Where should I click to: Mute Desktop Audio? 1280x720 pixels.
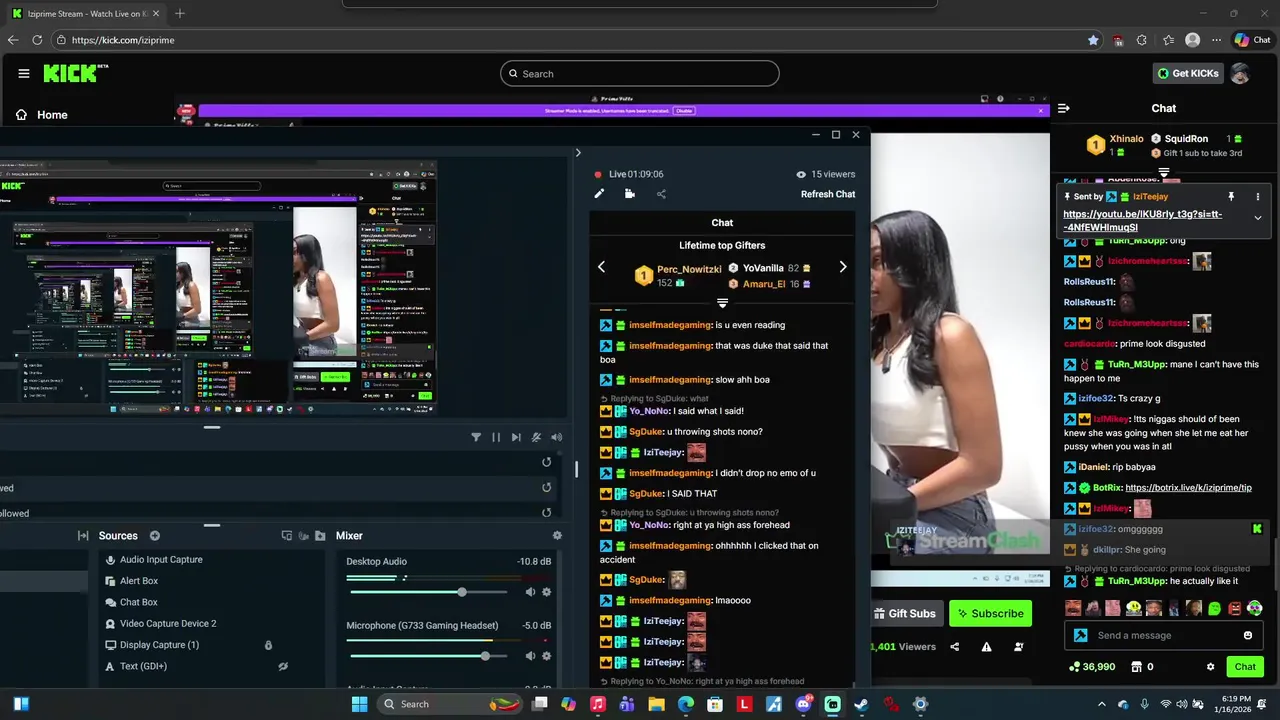pos(531,592)
